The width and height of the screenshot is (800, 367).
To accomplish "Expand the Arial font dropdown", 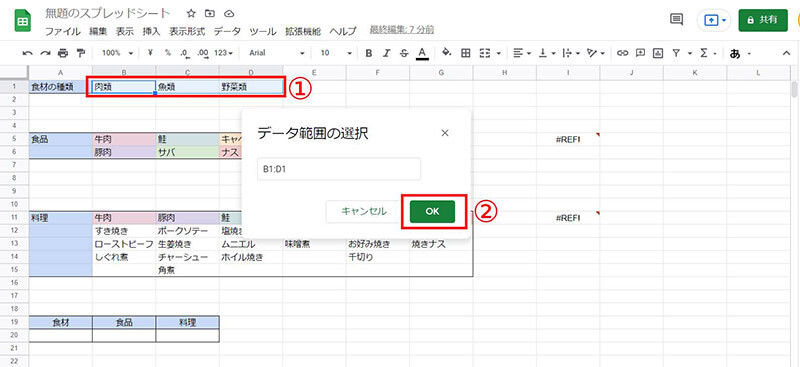I will tap(277, 53).
